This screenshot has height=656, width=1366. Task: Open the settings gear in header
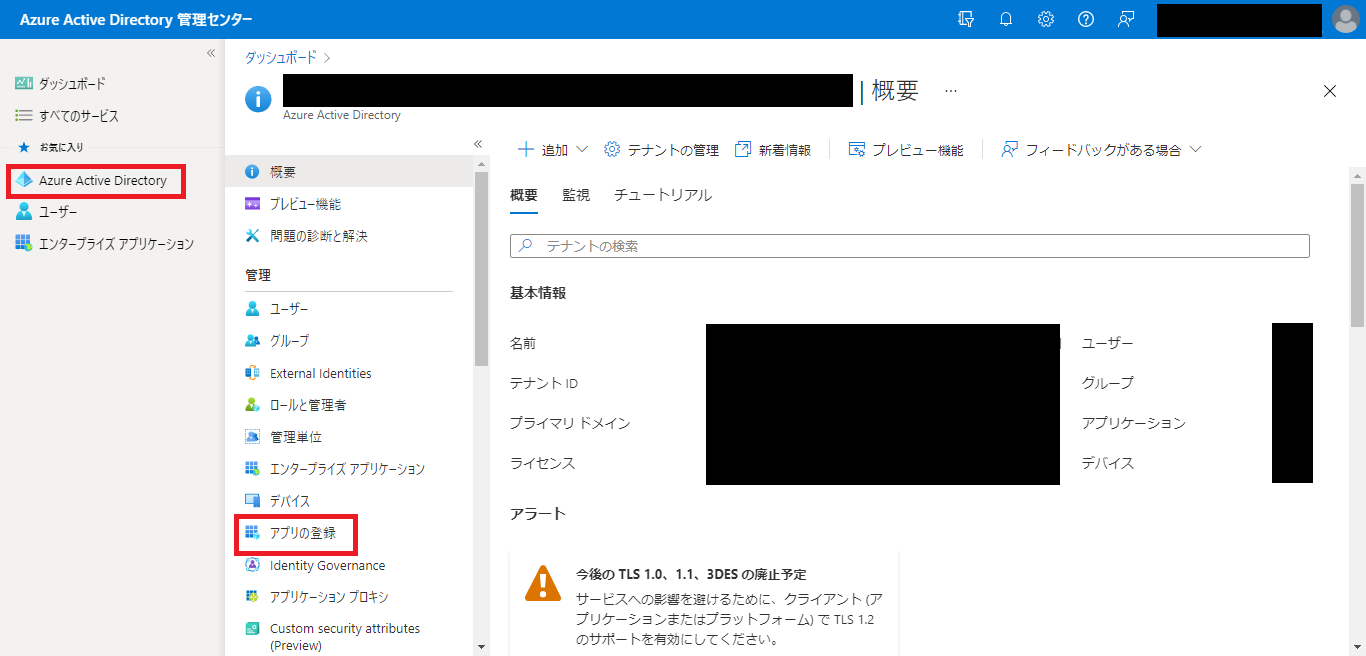tap(1046, 19)
